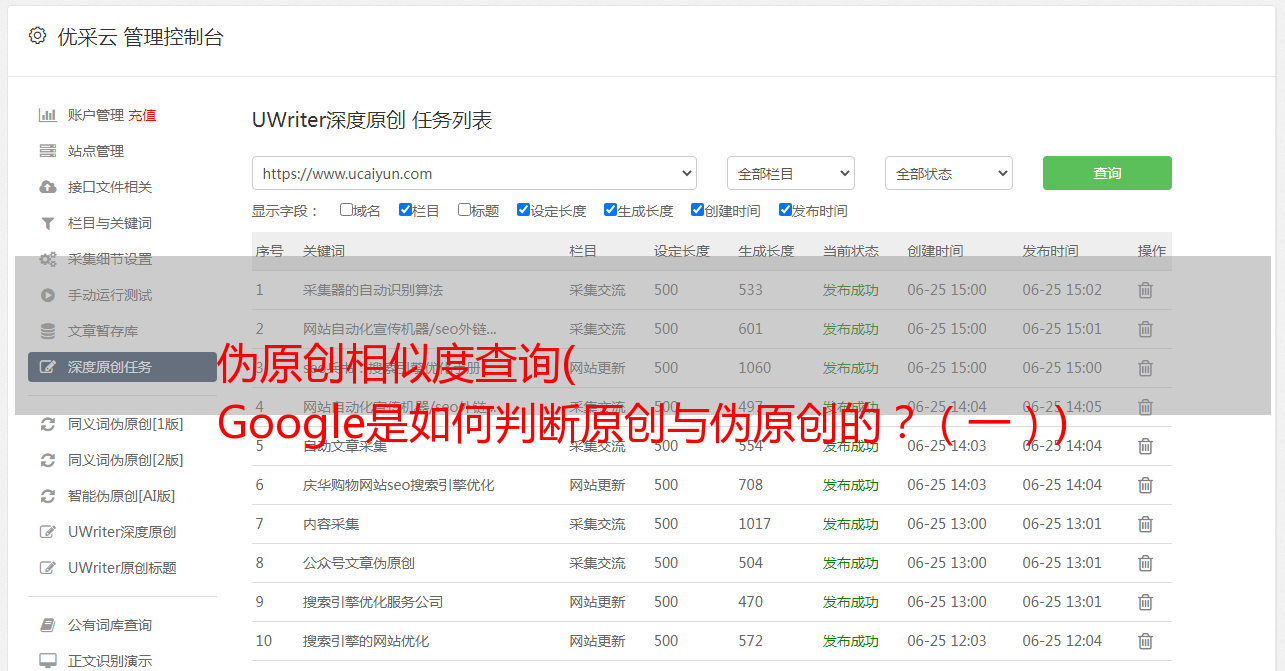
Task: Toggle the 域名 field checkbox
Action: coord(346,210)
